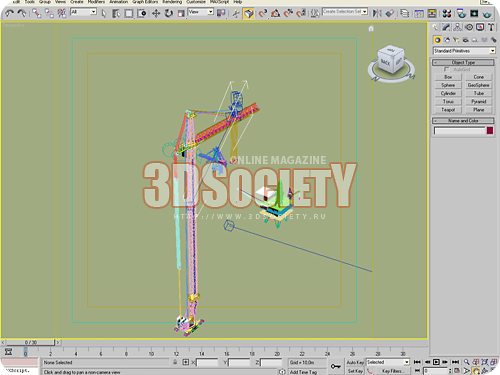Open the object color swatch
Screen dimensions: 500x375
490,130
